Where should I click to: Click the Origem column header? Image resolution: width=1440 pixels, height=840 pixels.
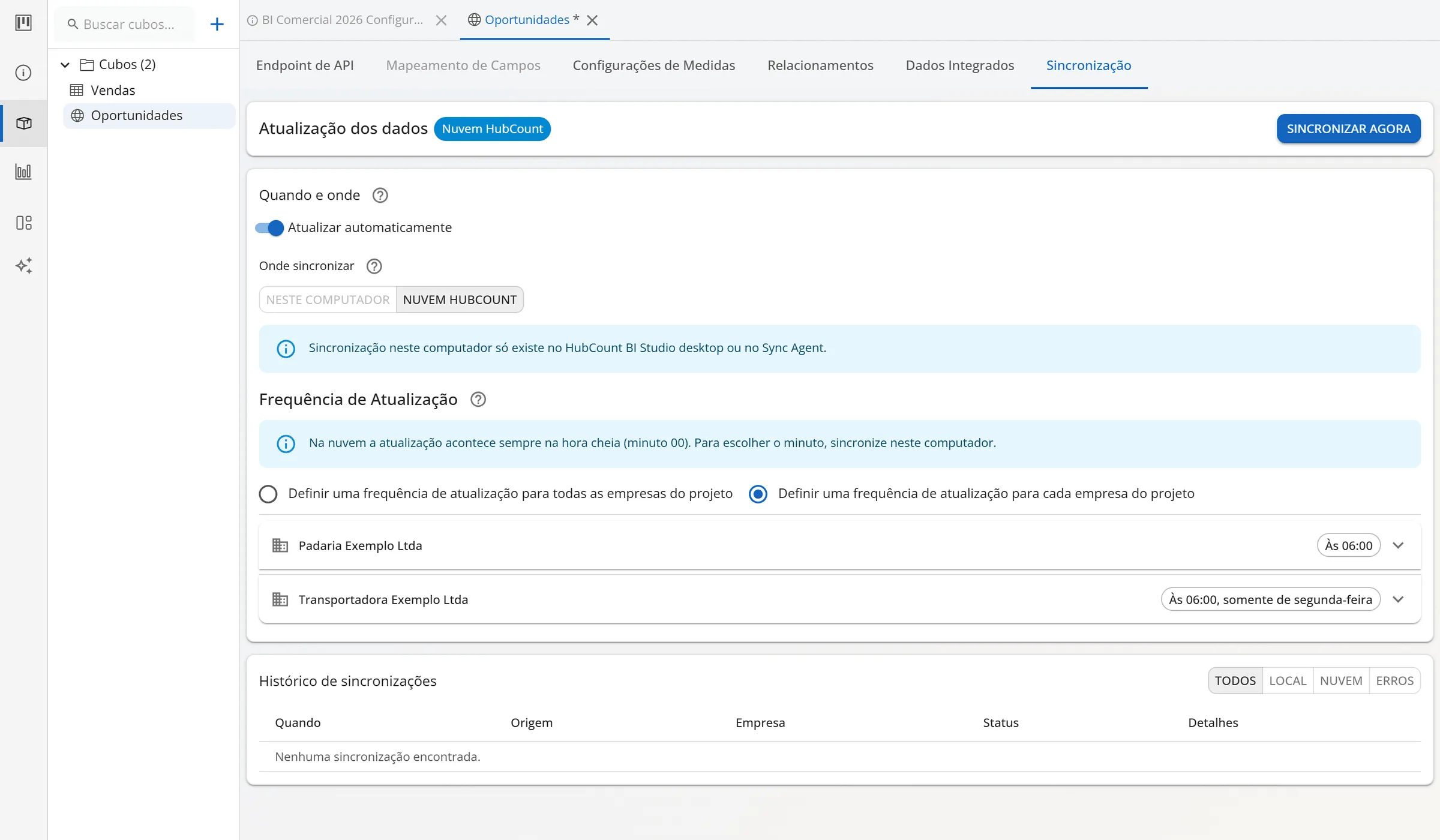[x=532, y=722]
